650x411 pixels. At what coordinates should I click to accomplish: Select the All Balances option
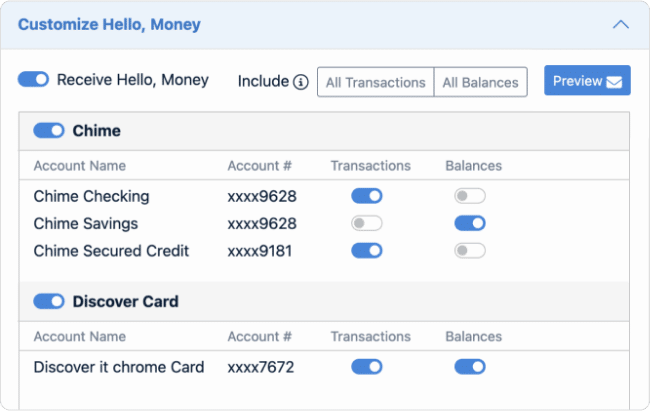[x=480, y=82]
